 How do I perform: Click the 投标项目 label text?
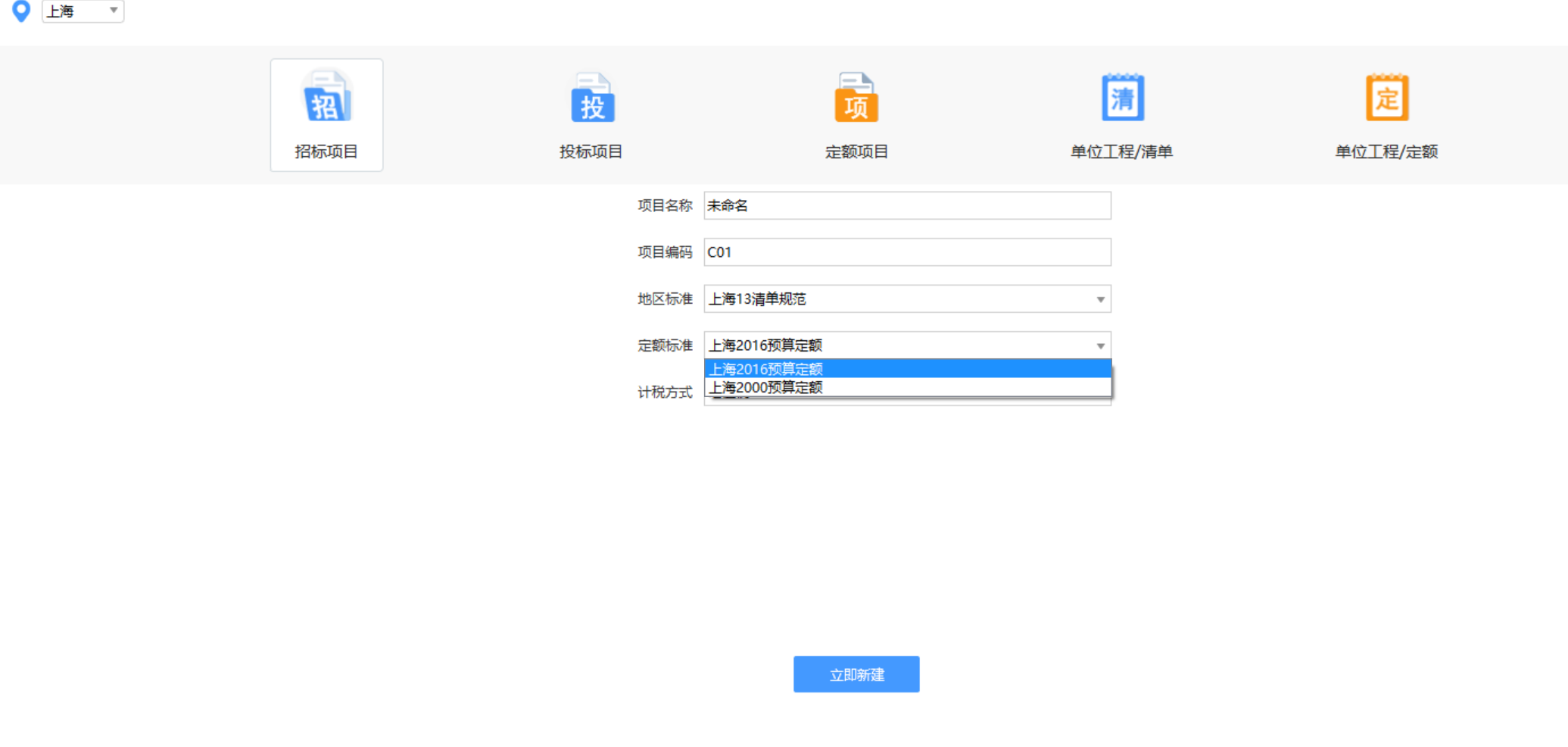(x=591, y=152)
